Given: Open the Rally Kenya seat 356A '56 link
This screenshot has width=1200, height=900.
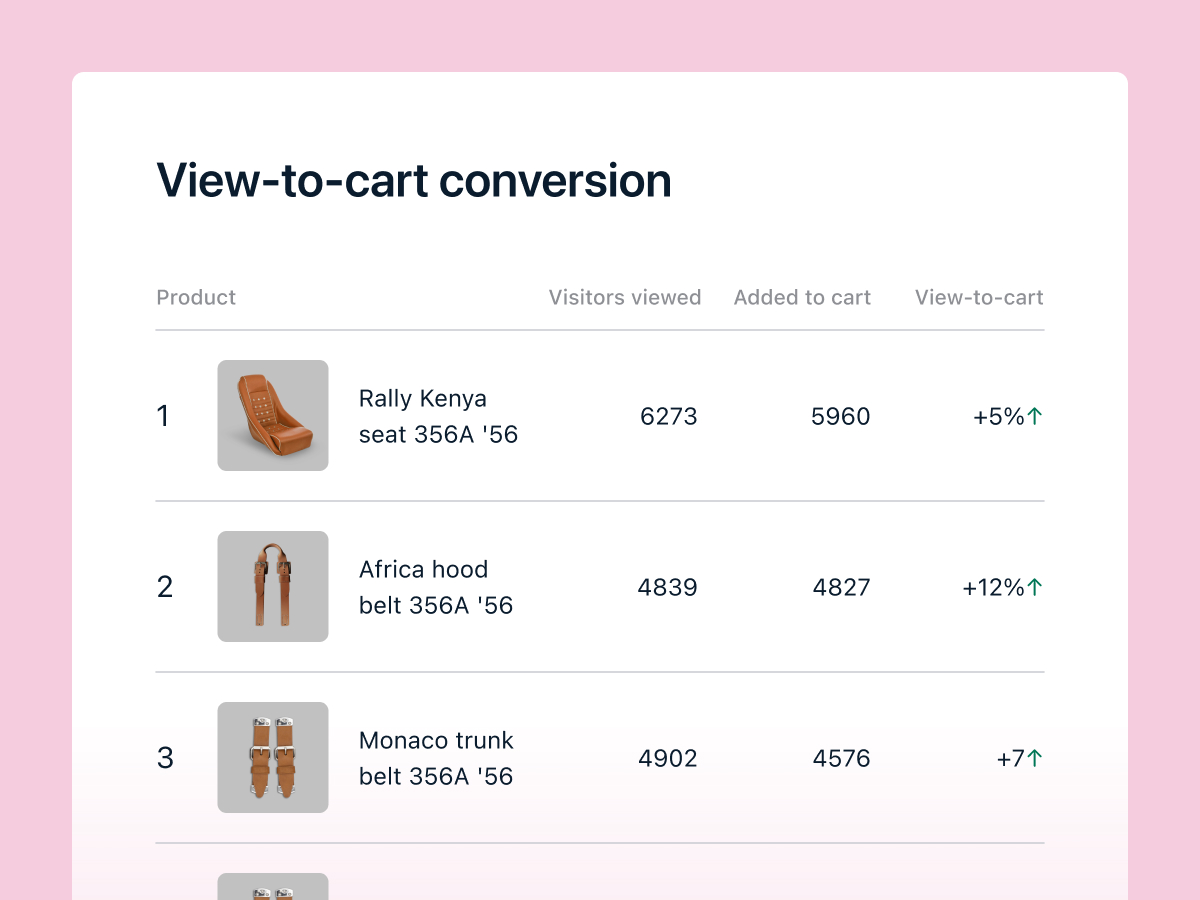Looking at the screenshot, I should coord(438,416).
